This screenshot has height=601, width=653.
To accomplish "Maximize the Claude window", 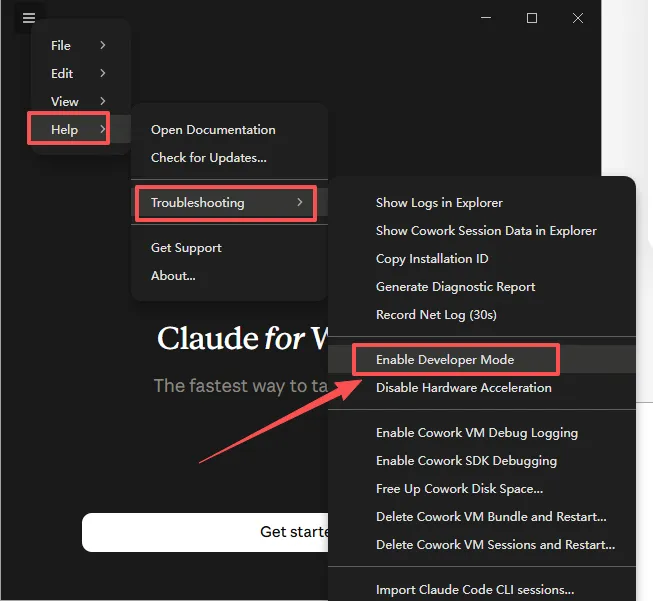I will [532, 18].
